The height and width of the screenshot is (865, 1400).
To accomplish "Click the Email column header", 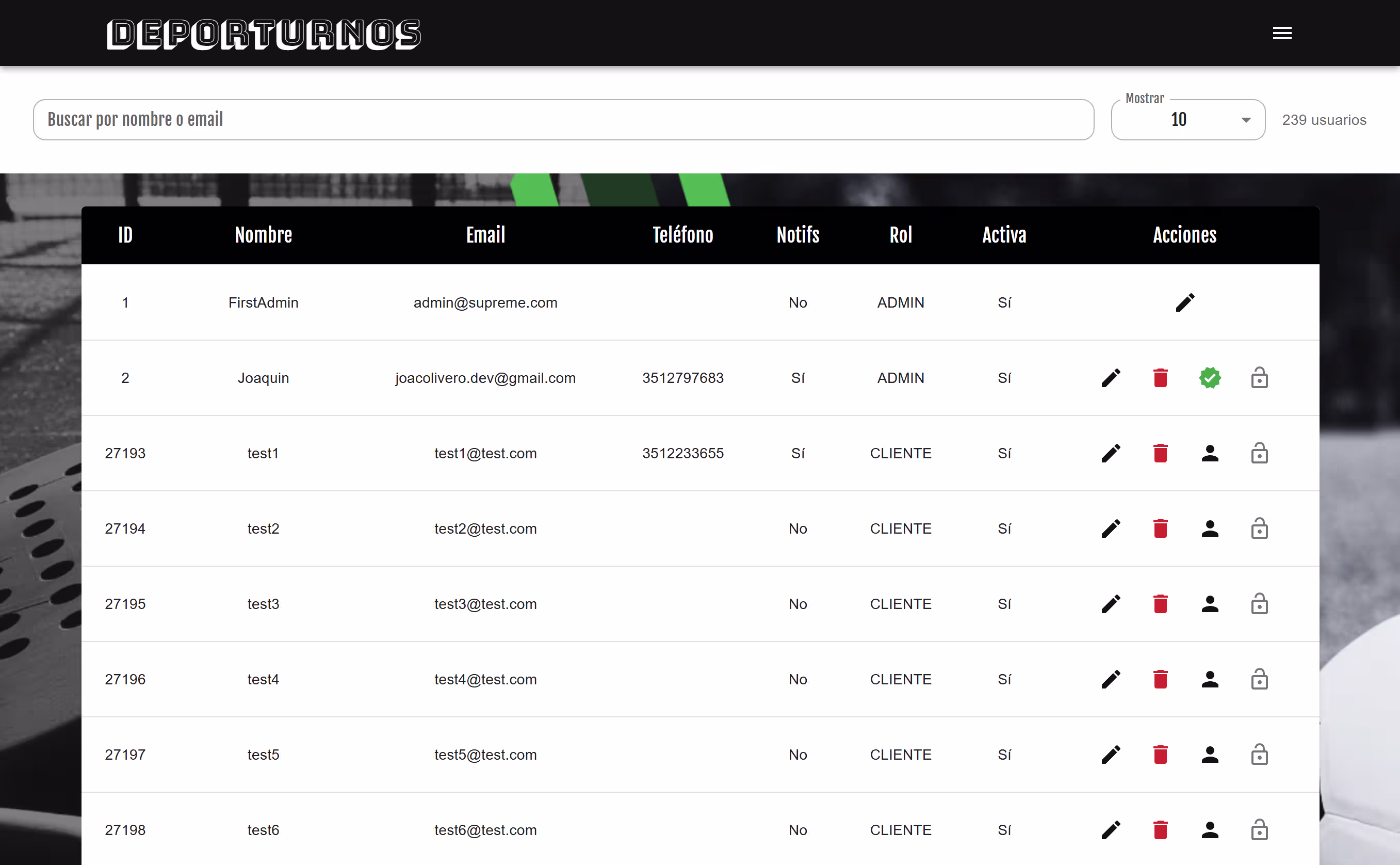I will pyautogui.click(x=485, y=235).
